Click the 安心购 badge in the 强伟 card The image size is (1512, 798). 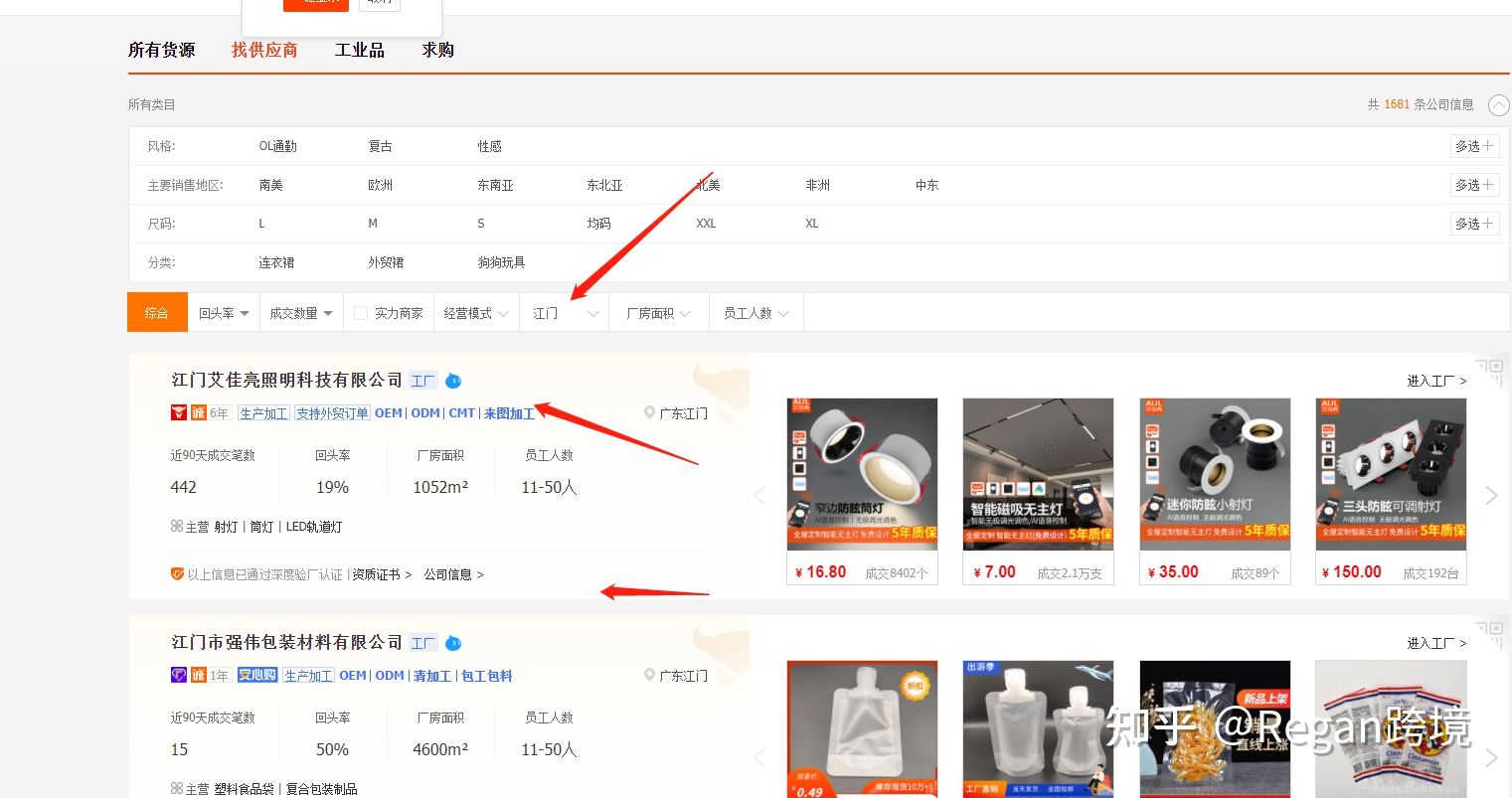click(x=256, y=675)
